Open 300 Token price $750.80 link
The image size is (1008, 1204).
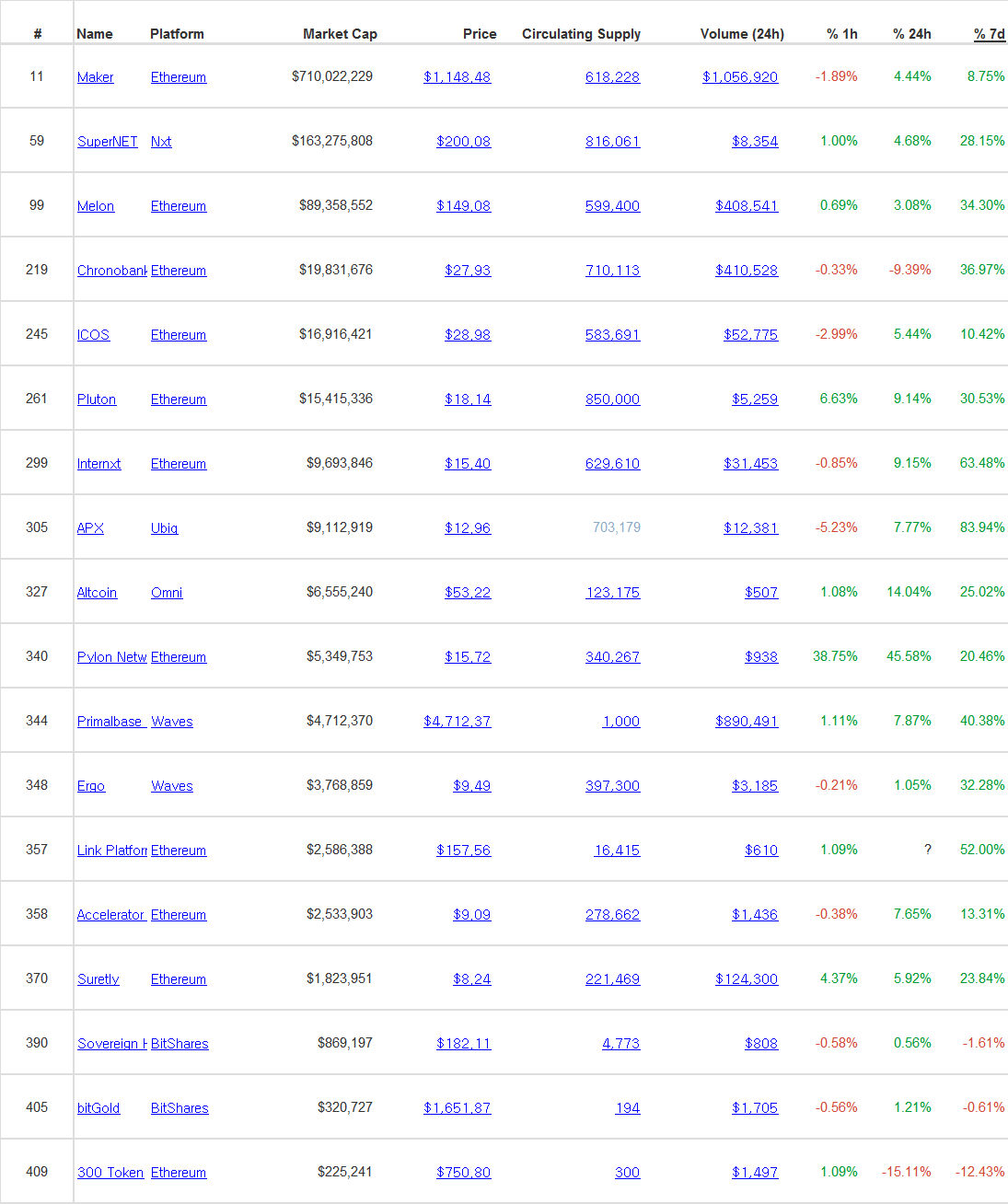(x=464, y=1173)
